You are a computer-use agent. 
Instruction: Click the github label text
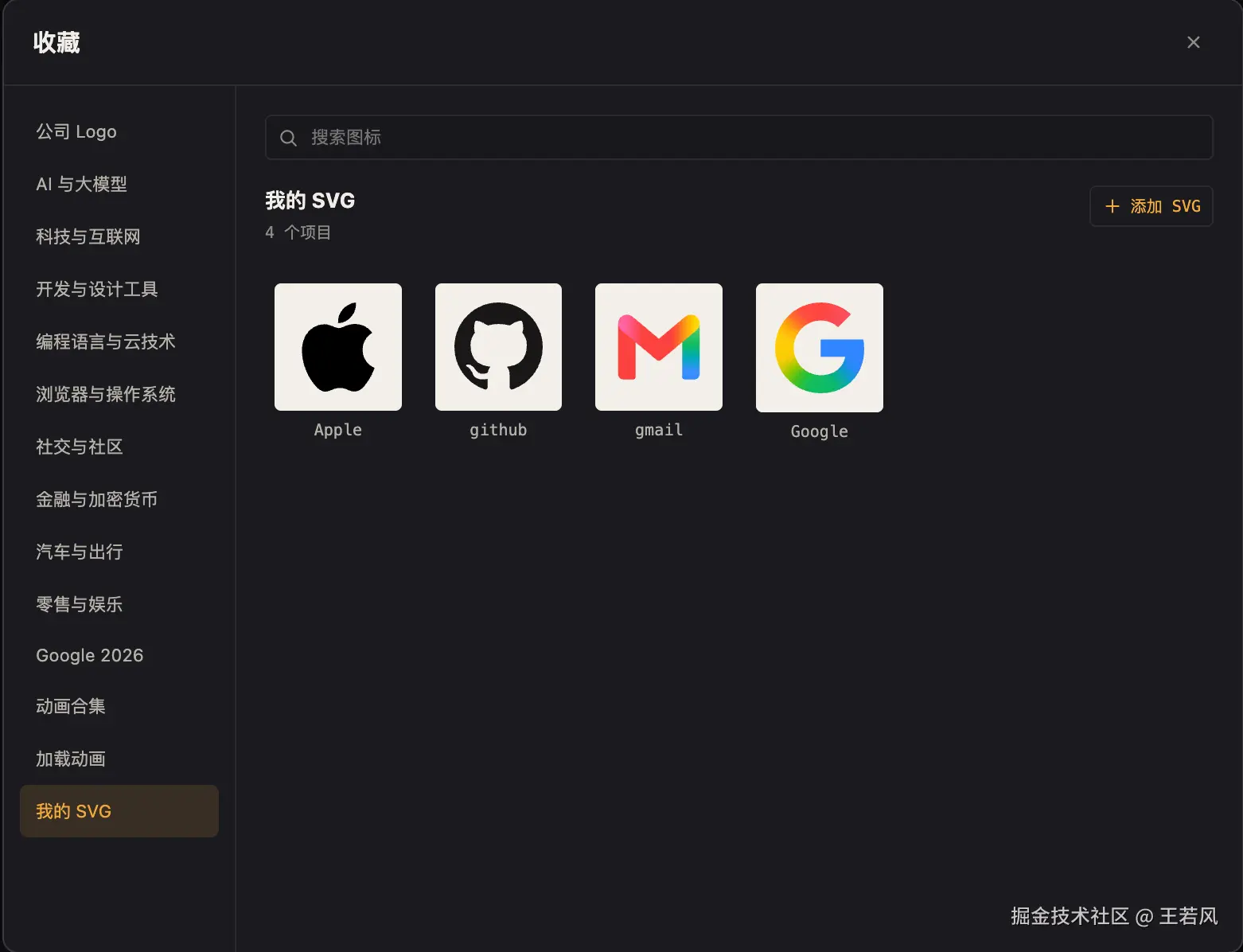498,430
